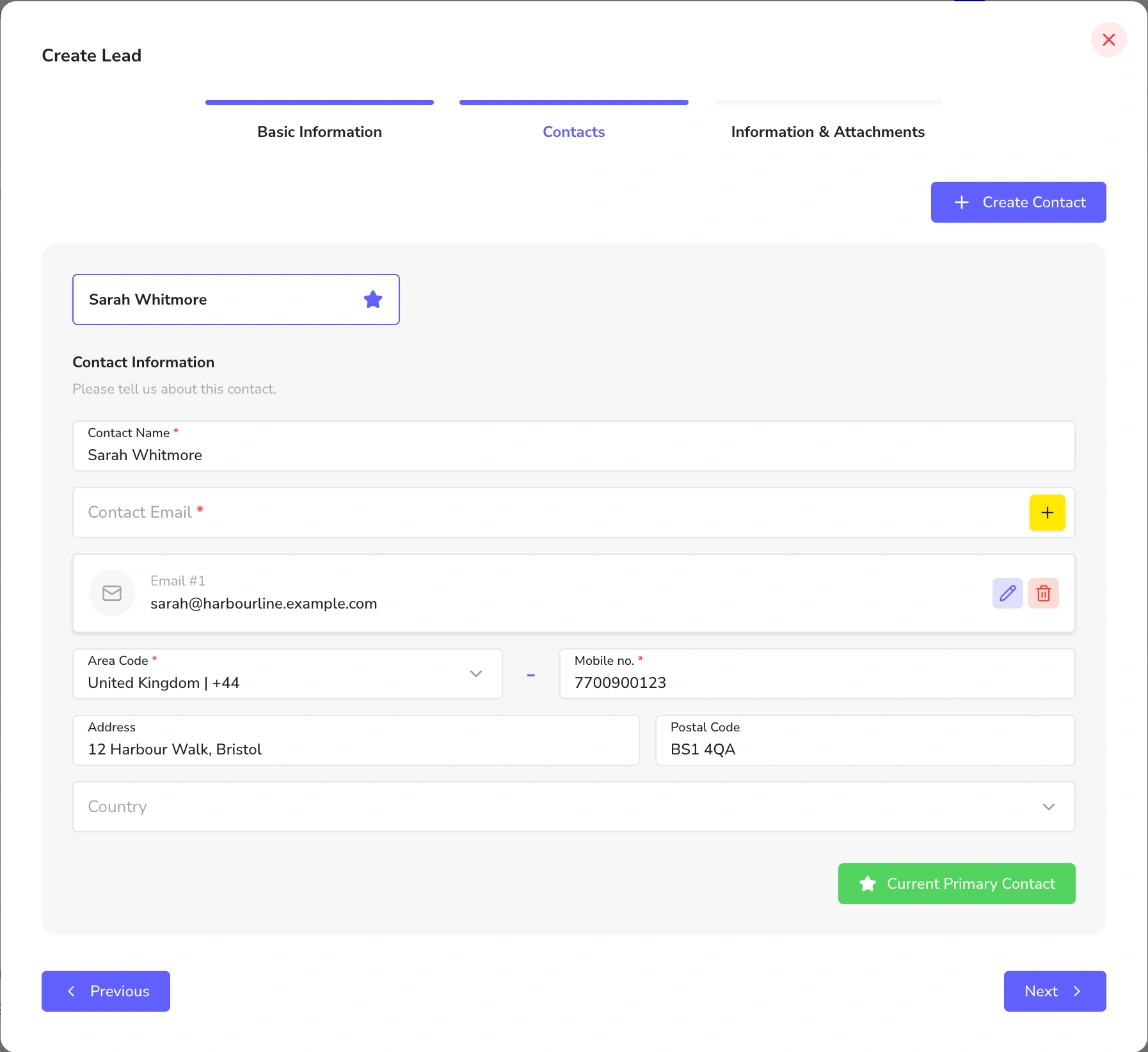Select the Sarah Whitmore contact card
Image resolution: width=1148 pixels, height=1052 pixels.
click(236, 299)
